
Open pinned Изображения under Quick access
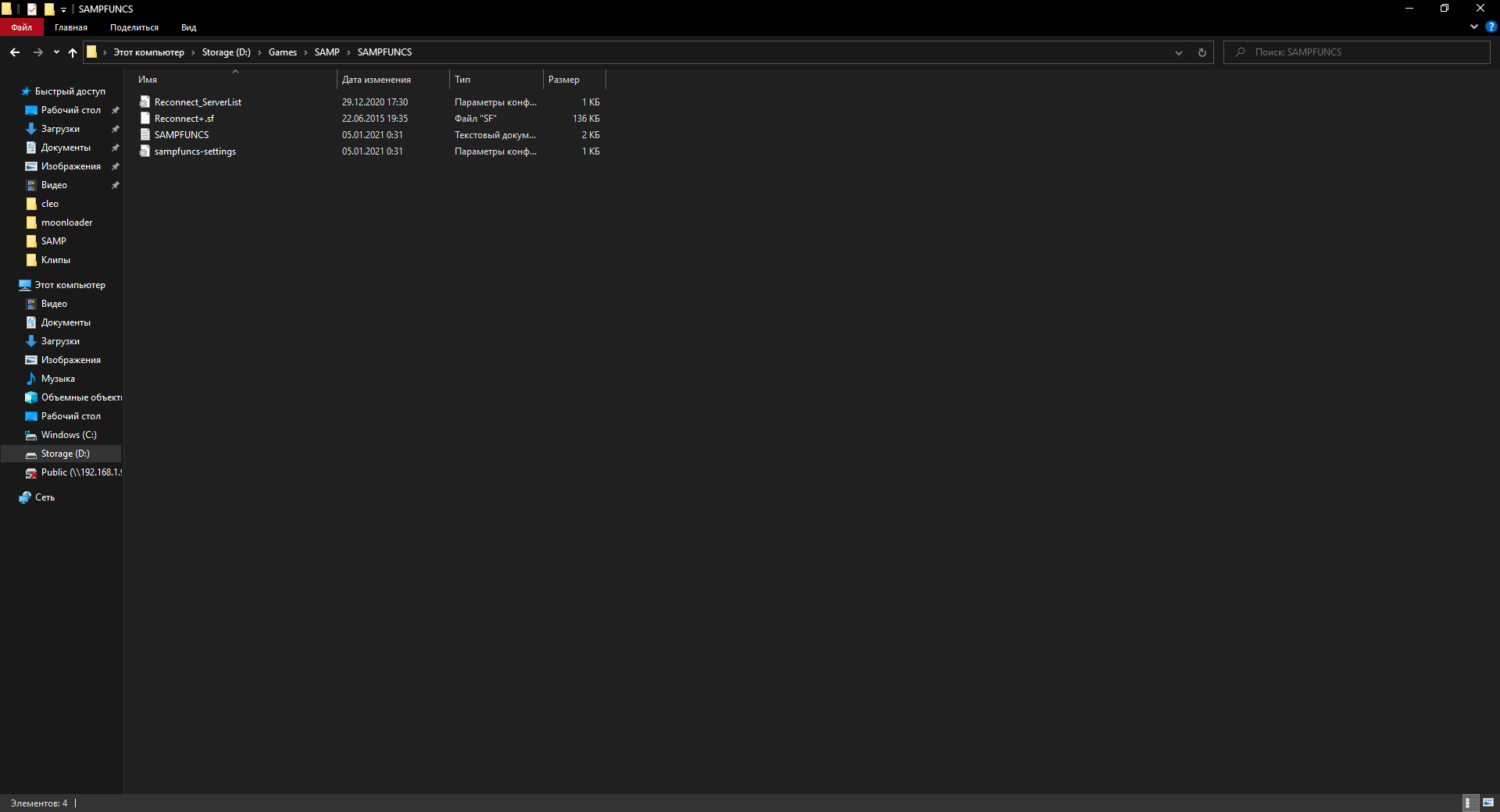coord(71,166)
